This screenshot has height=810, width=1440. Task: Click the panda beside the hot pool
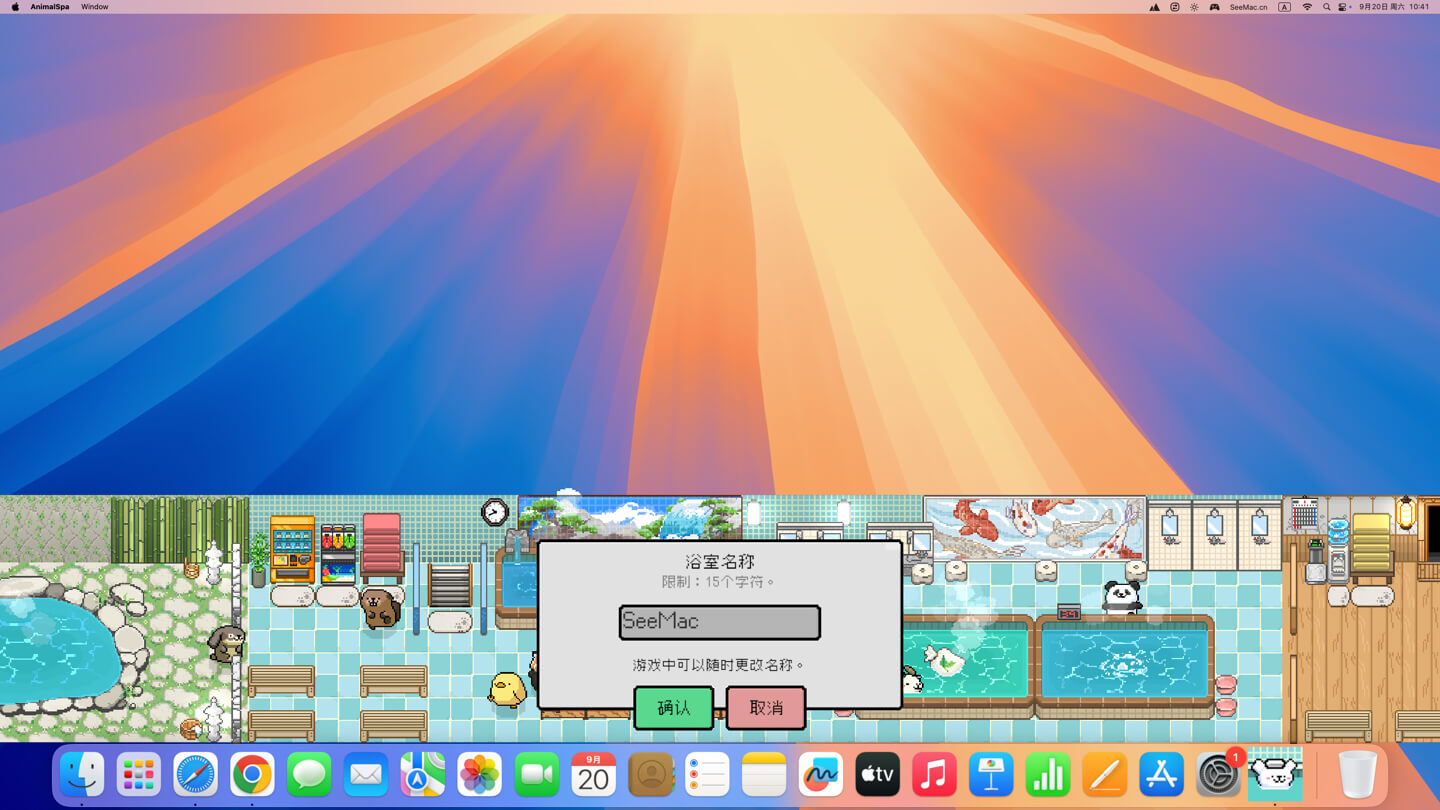tap(1122, 596)
